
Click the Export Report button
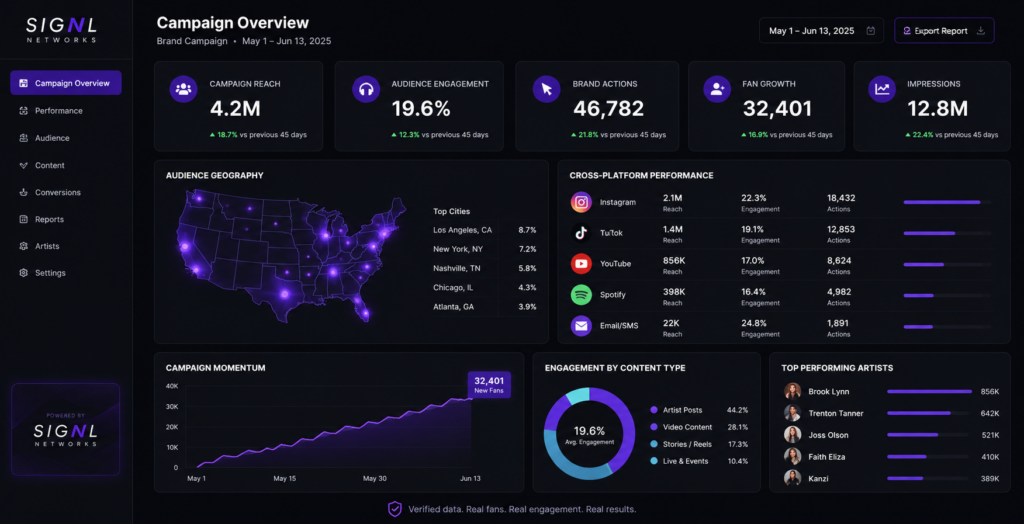944,31
